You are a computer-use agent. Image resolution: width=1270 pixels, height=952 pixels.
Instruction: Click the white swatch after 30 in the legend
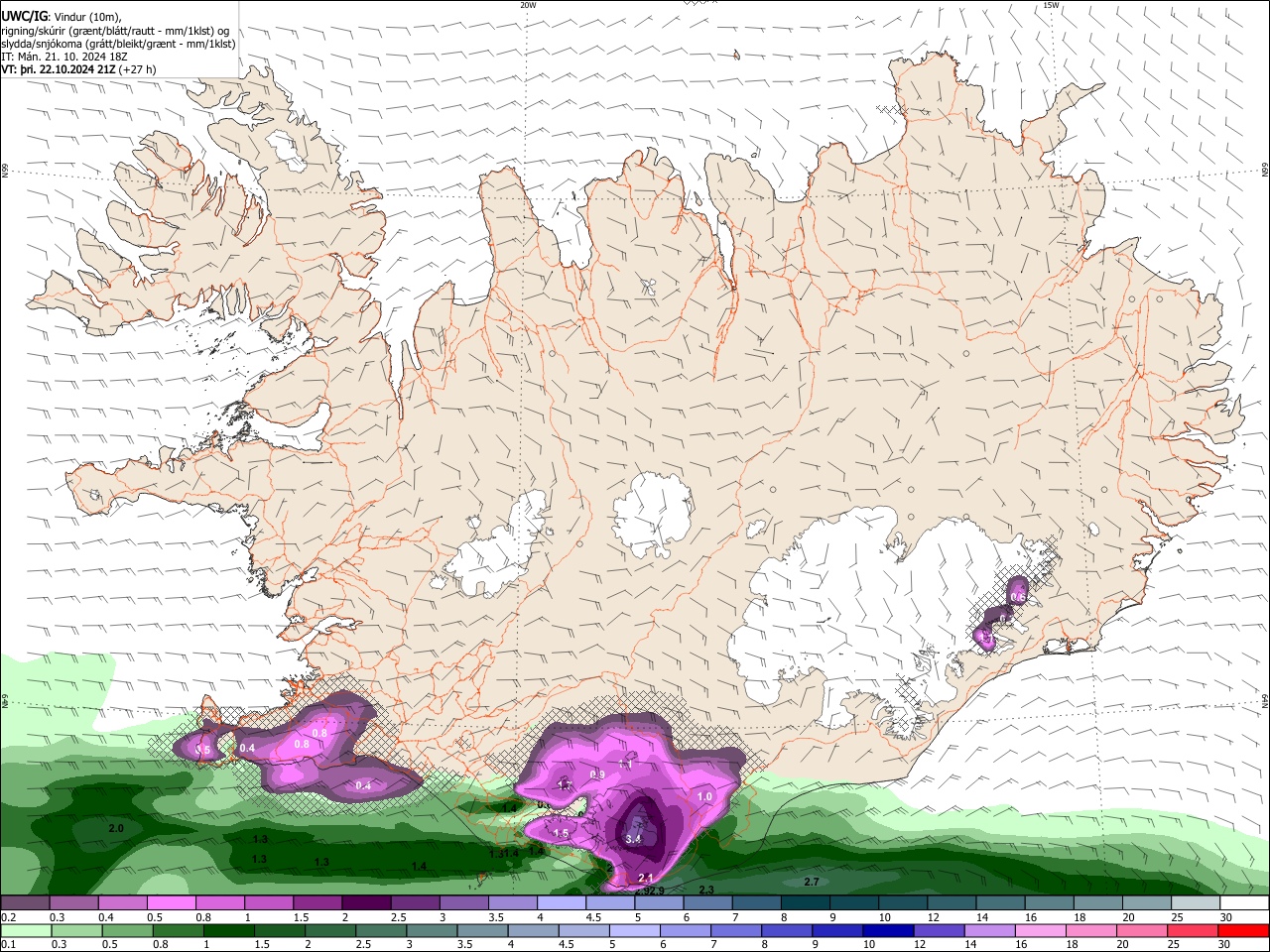tap(1243, 902)
